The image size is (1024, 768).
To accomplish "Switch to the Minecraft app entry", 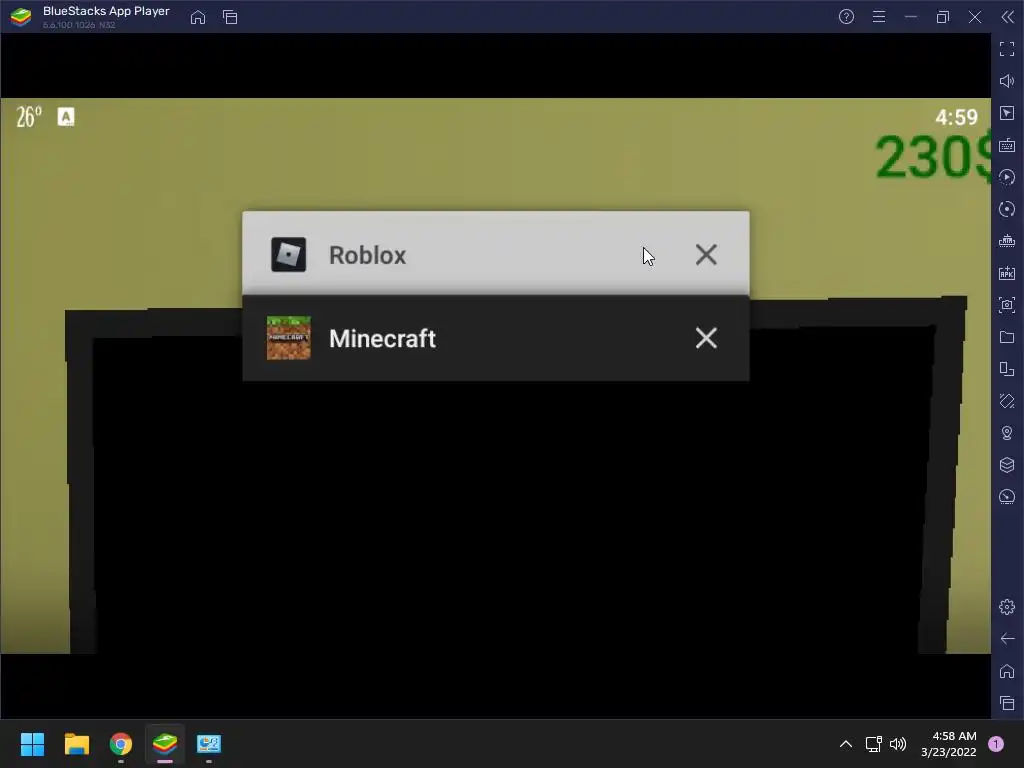I will pos(496,338).
